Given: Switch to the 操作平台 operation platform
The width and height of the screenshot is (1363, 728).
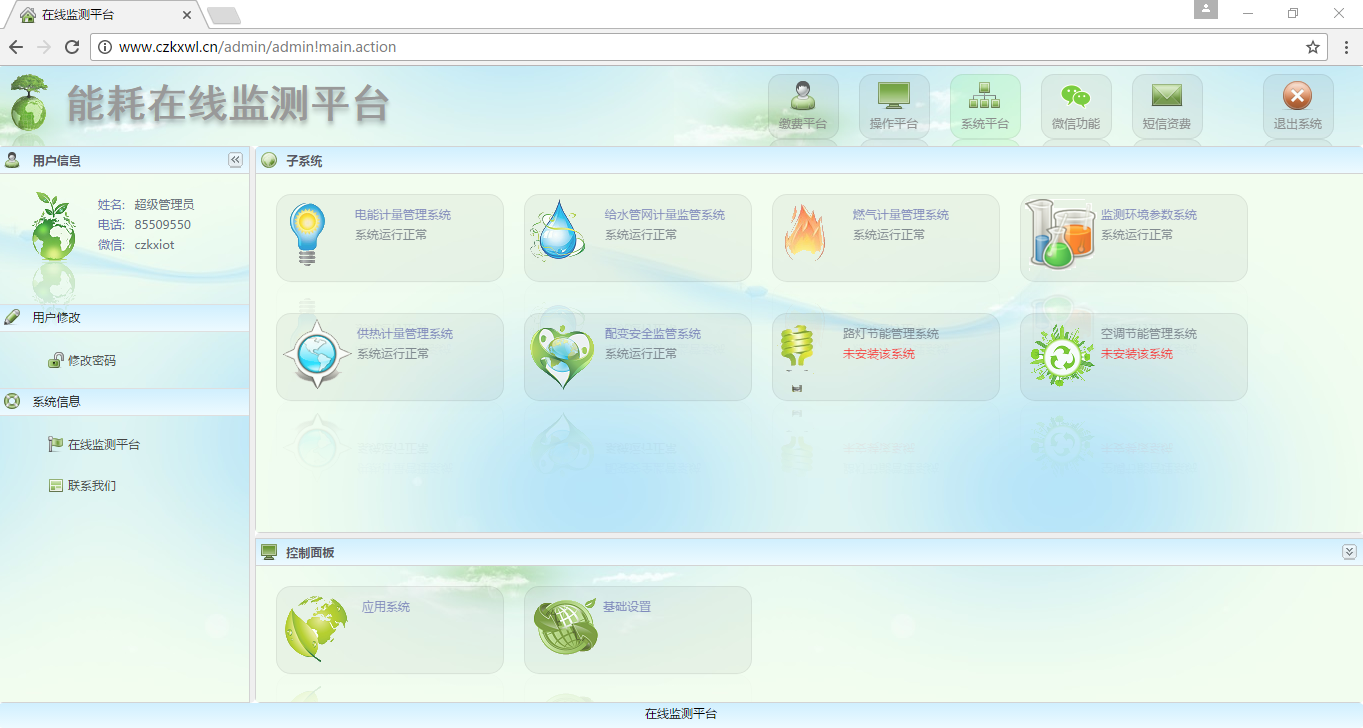Looking at the screenshot, I should coord(894,106).
